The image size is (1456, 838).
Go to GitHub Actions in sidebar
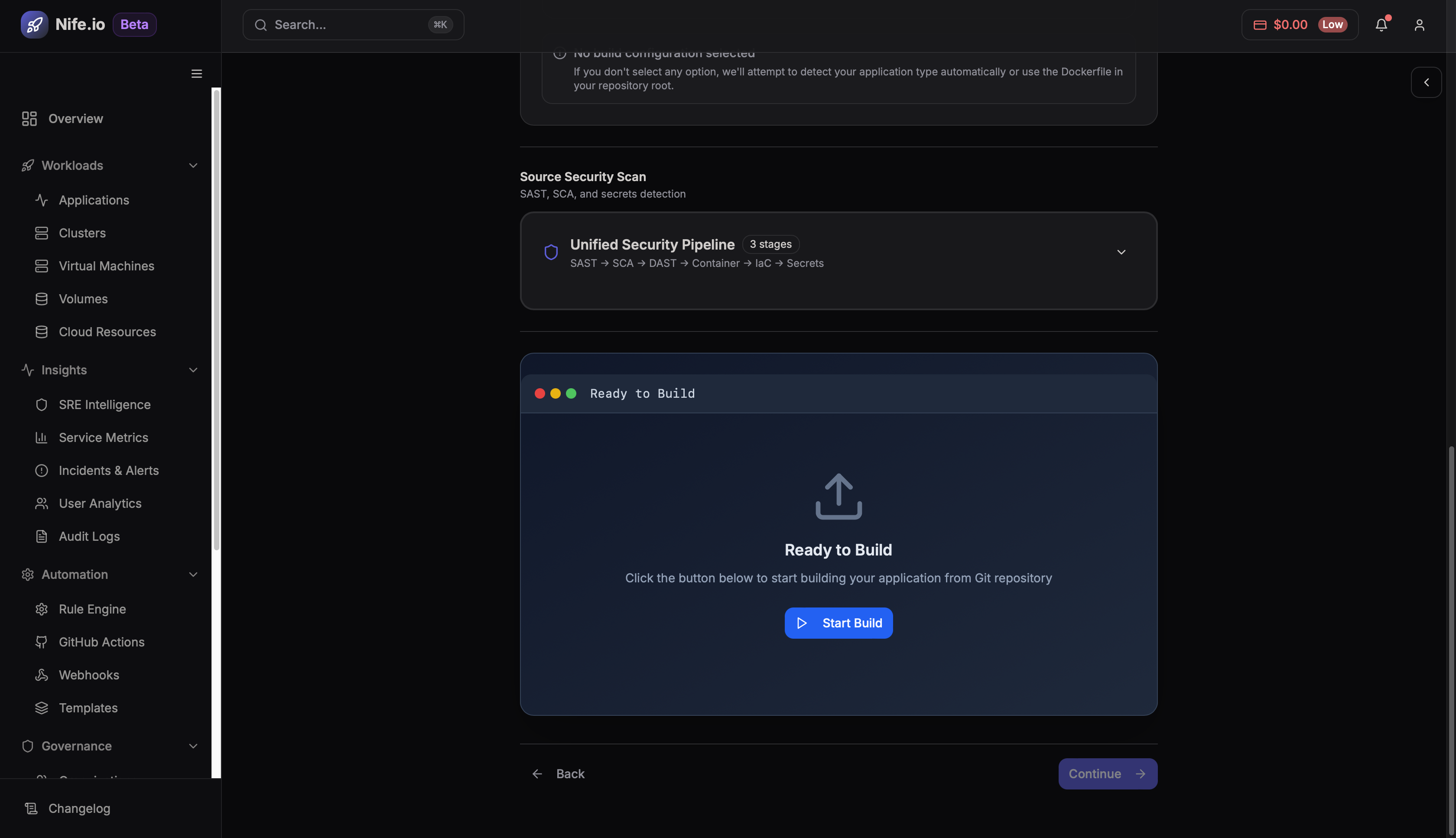(x=101, y=642)
